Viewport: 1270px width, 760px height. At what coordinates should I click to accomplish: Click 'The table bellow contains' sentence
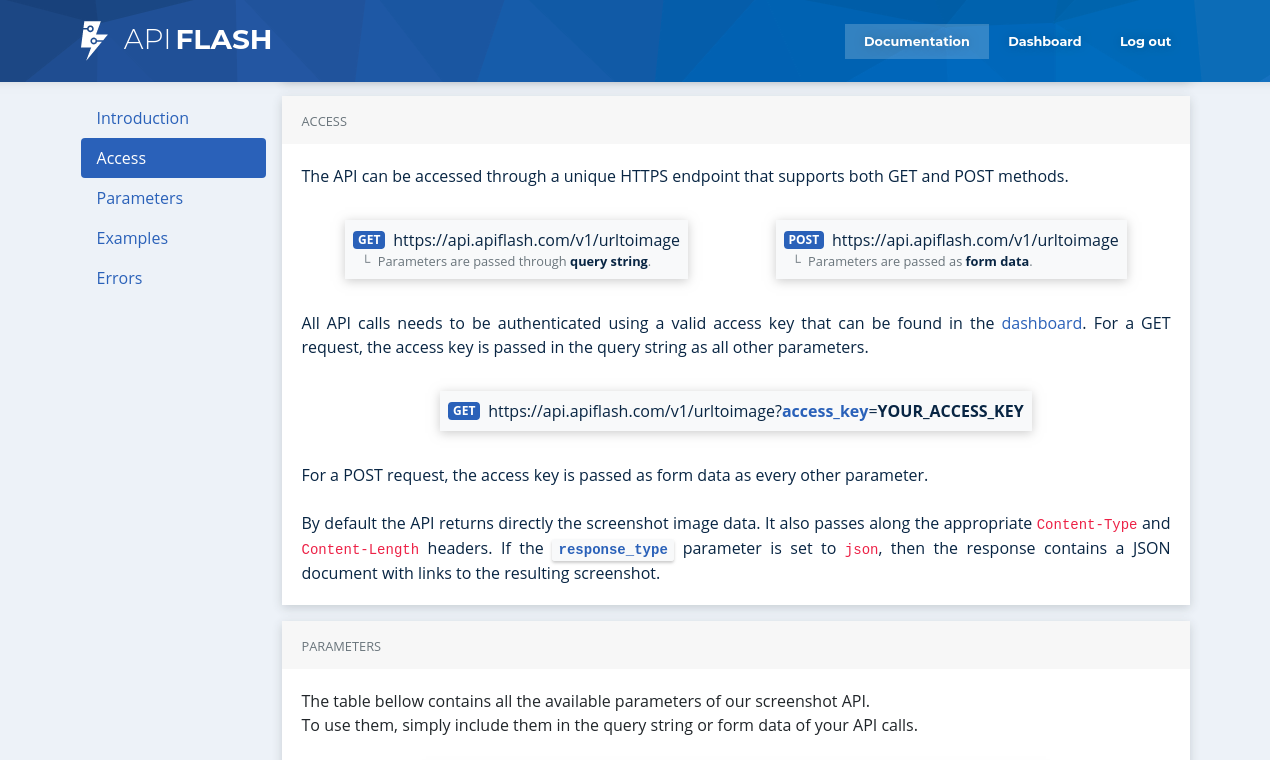click(585, 701)
